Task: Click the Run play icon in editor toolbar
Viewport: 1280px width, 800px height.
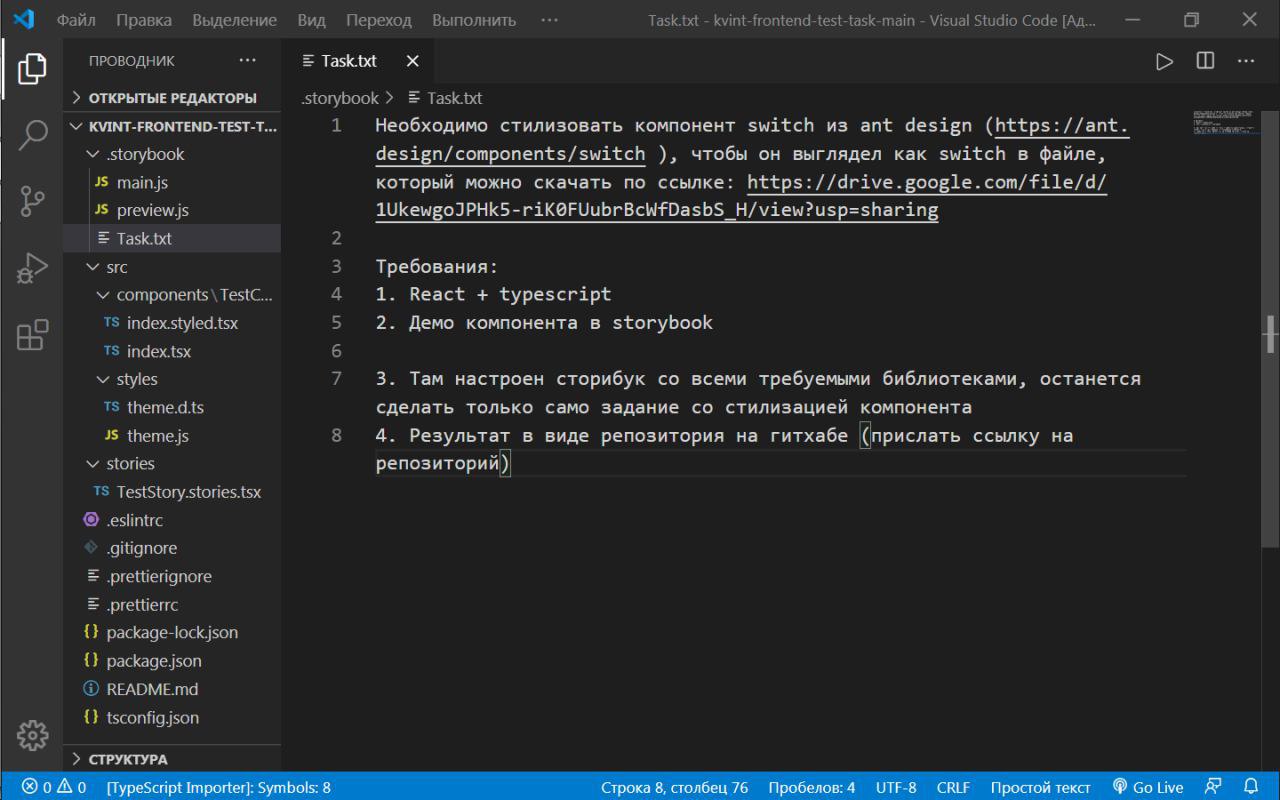Action: (x=1164, y=61)
